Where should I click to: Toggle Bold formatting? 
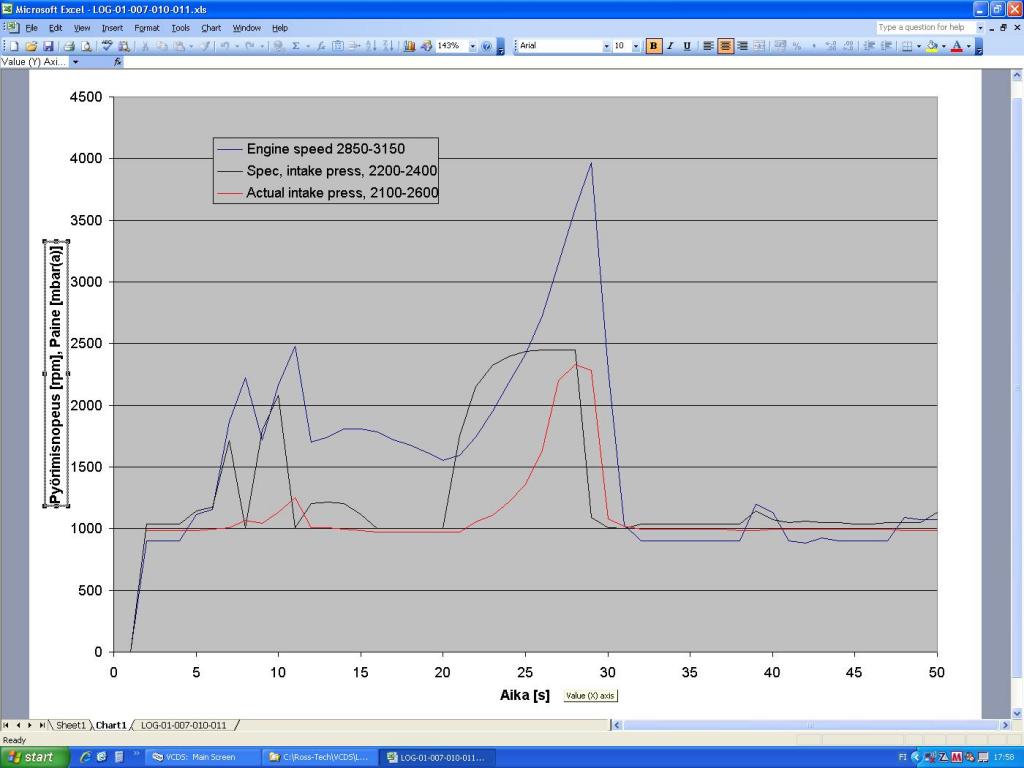coord(653,46)
